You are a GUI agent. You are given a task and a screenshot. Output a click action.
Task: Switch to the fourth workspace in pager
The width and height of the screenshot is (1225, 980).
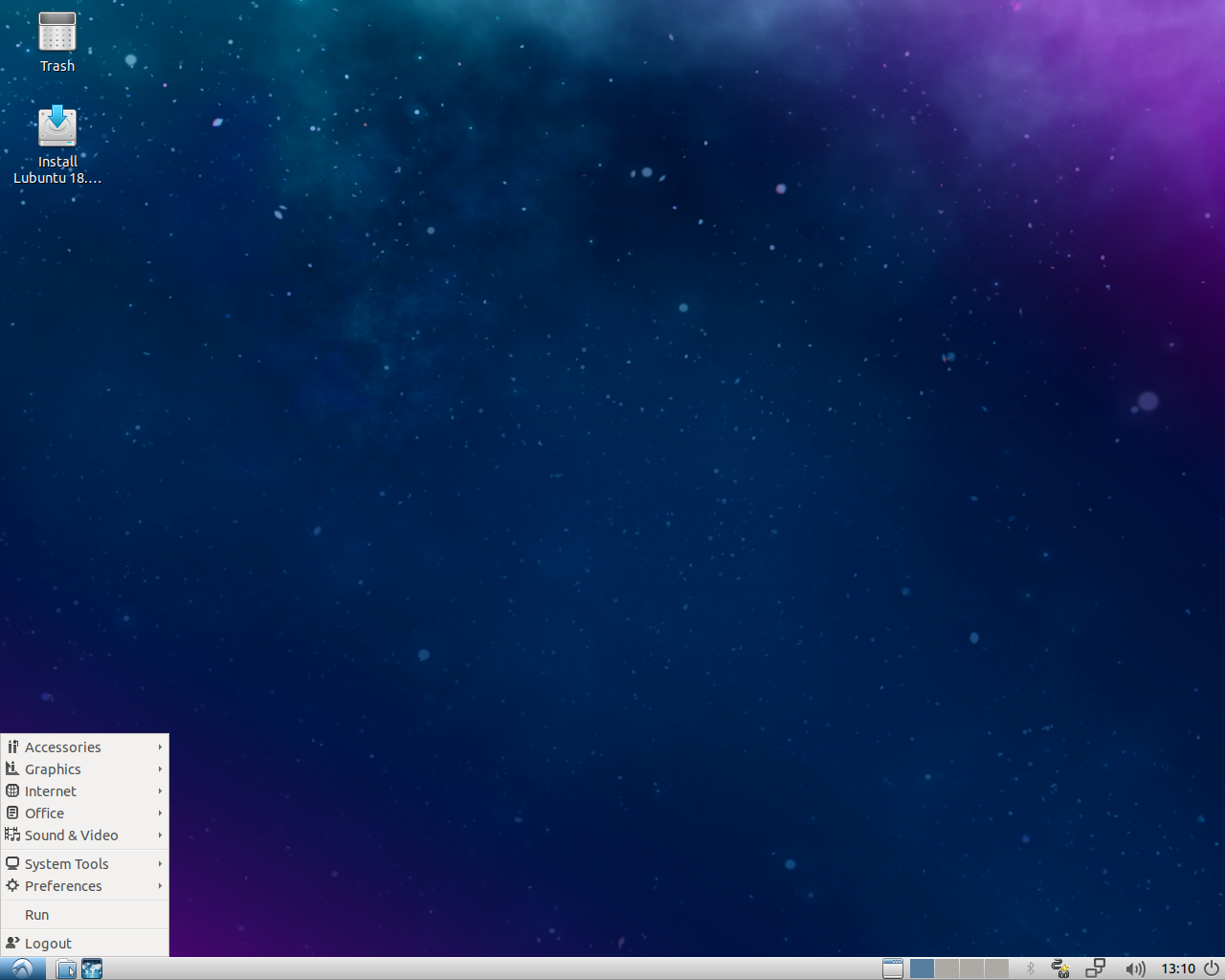996,969
